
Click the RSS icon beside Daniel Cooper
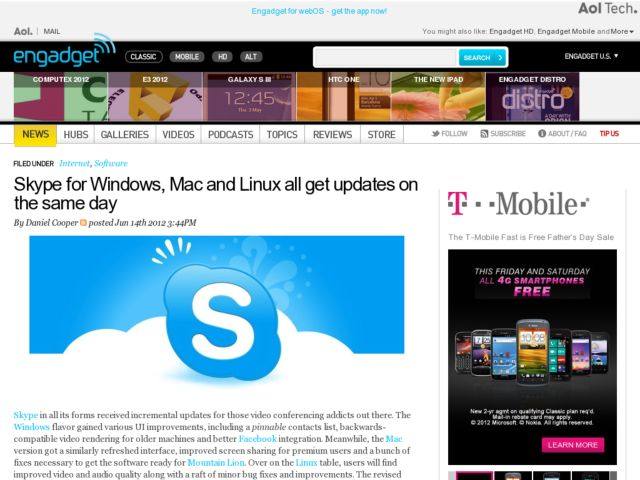click(x=83, y=222)
